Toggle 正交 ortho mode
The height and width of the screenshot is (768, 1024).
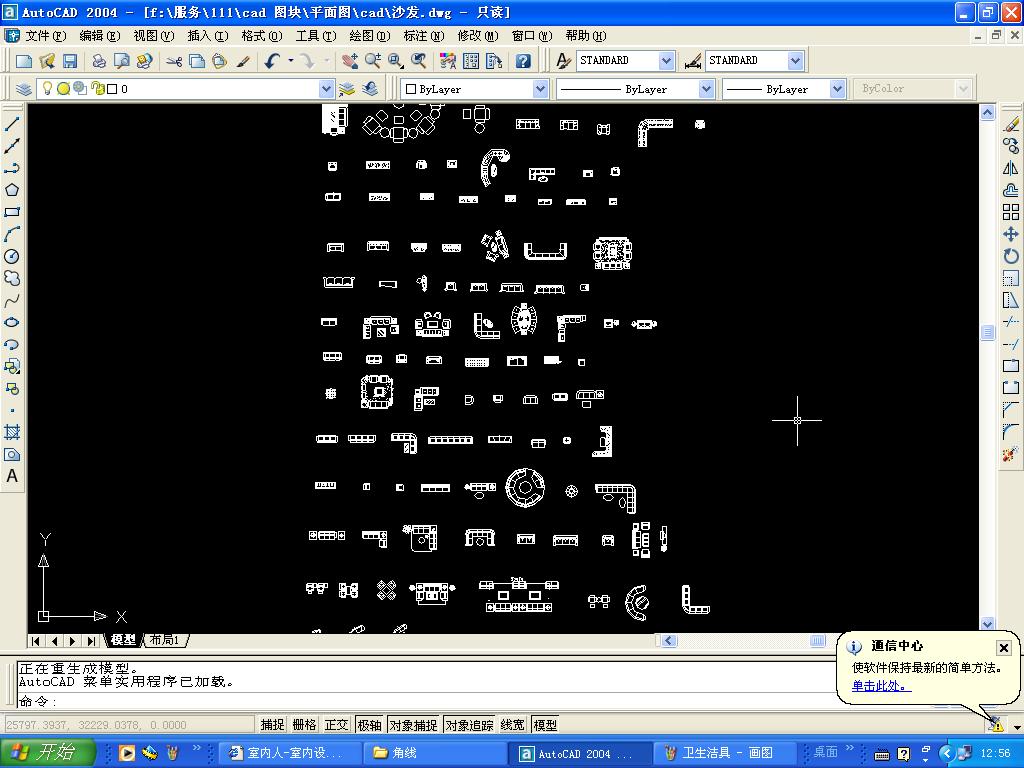point(336,725)
